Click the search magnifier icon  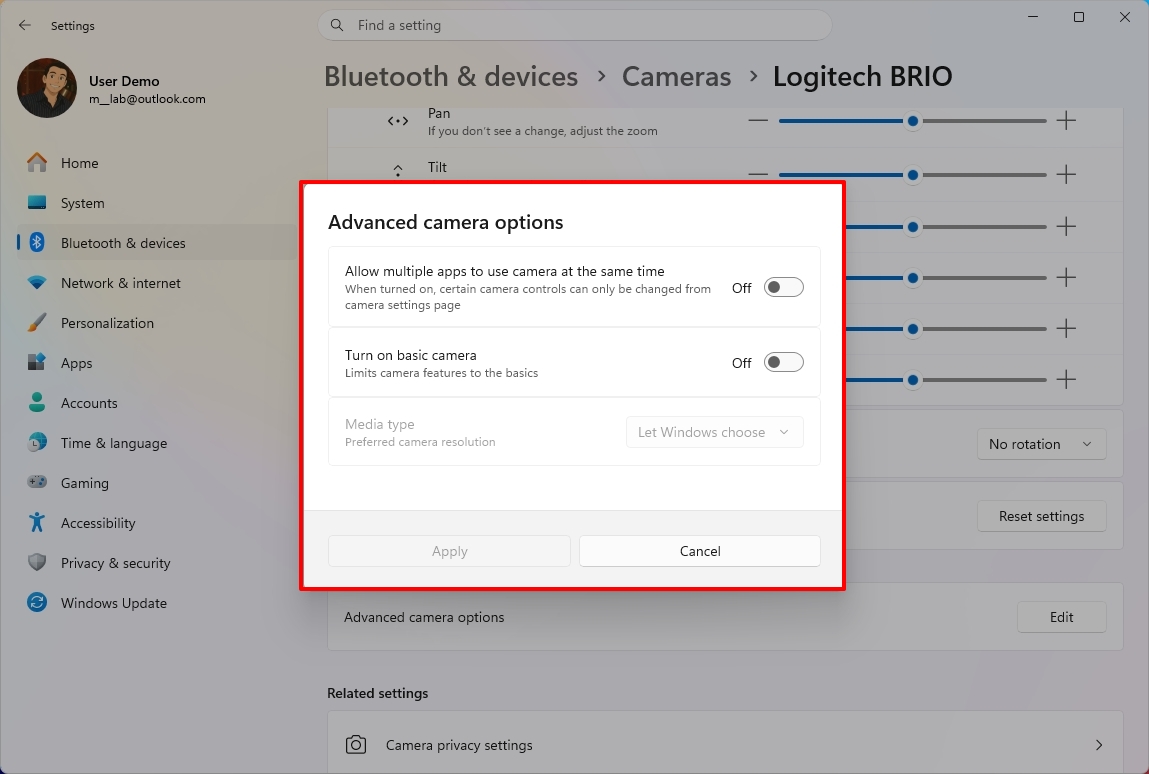coord(337,25)
